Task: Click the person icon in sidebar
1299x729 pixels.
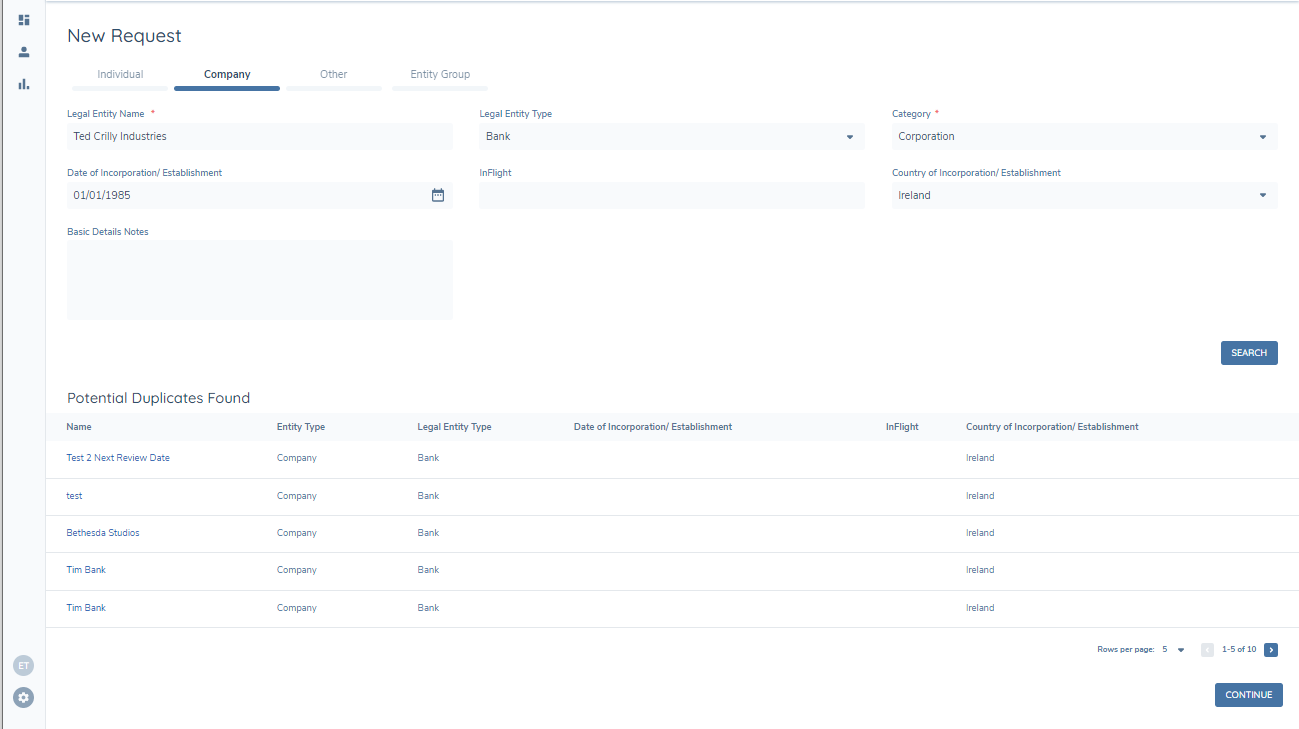Action: [x=24, y=52]
